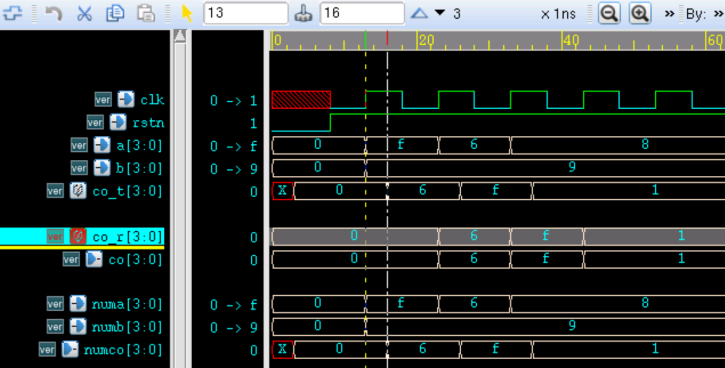Click the value 'f' on a[3:0] waveform
This screenshot has width=725, height=368.
(x=401, y=145)
